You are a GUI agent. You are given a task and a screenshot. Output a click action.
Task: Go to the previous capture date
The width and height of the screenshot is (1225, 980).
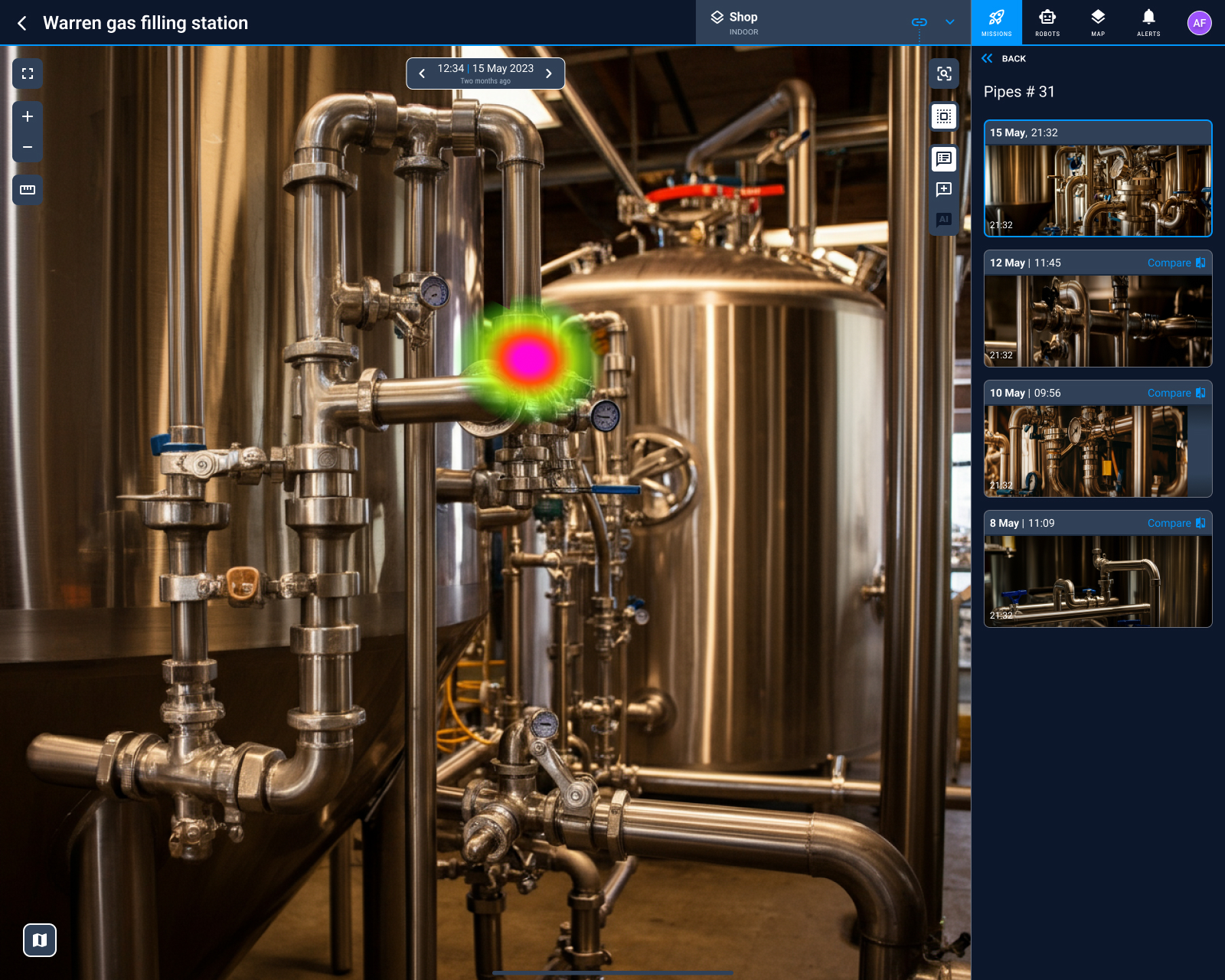[422, 73]
